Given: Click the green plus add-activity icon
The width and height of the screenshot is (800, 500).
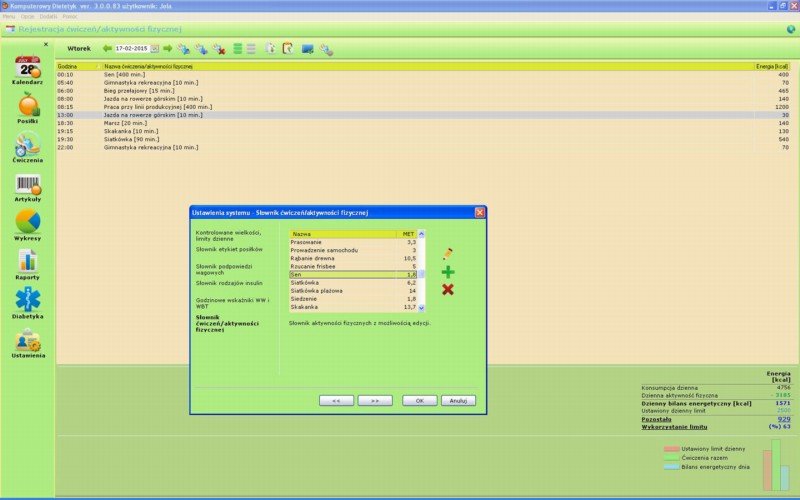Looking at the screenshot, I should point(448,272).
